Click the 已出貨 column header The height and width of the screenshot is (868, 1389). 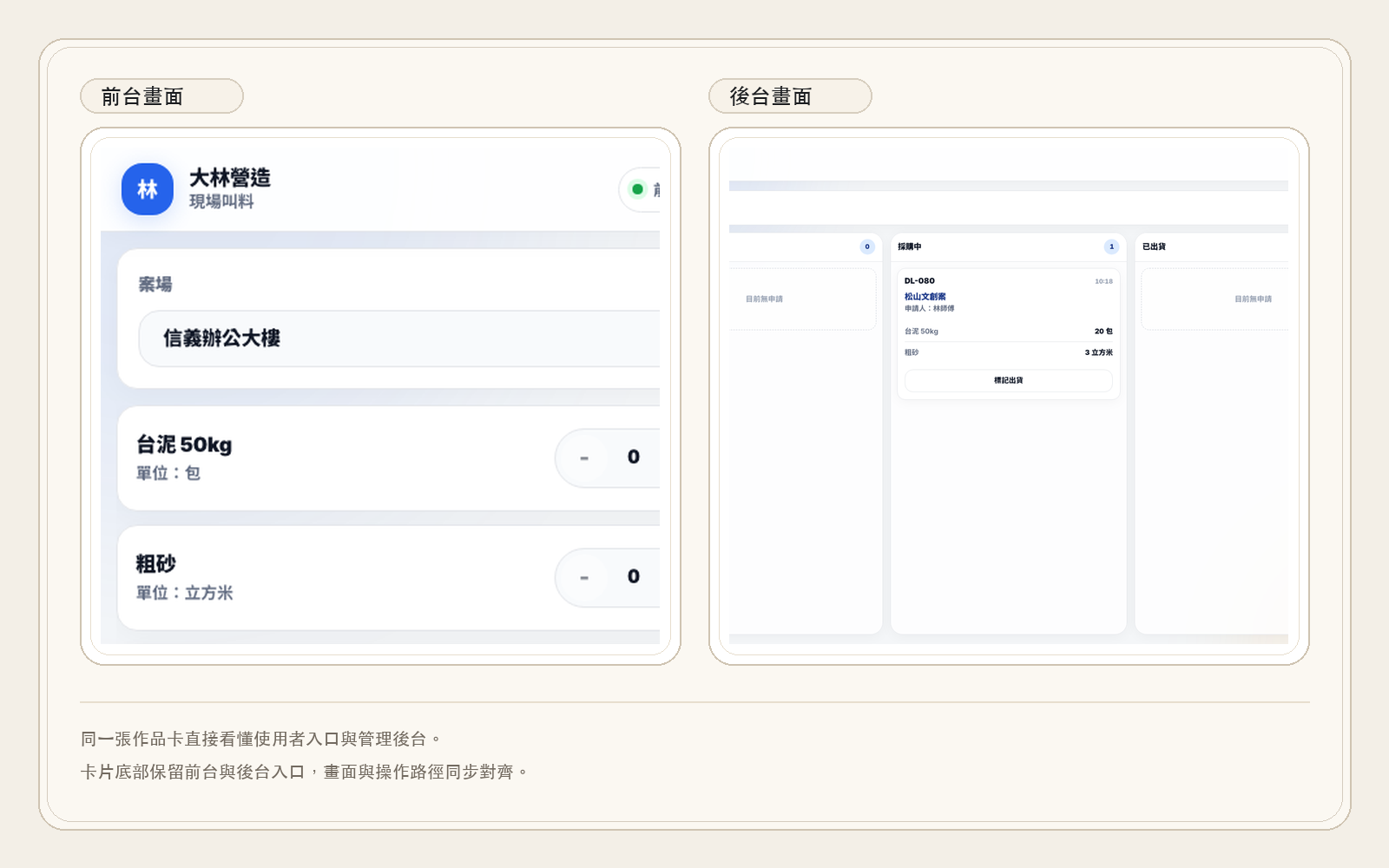[x=1154, y=247]
